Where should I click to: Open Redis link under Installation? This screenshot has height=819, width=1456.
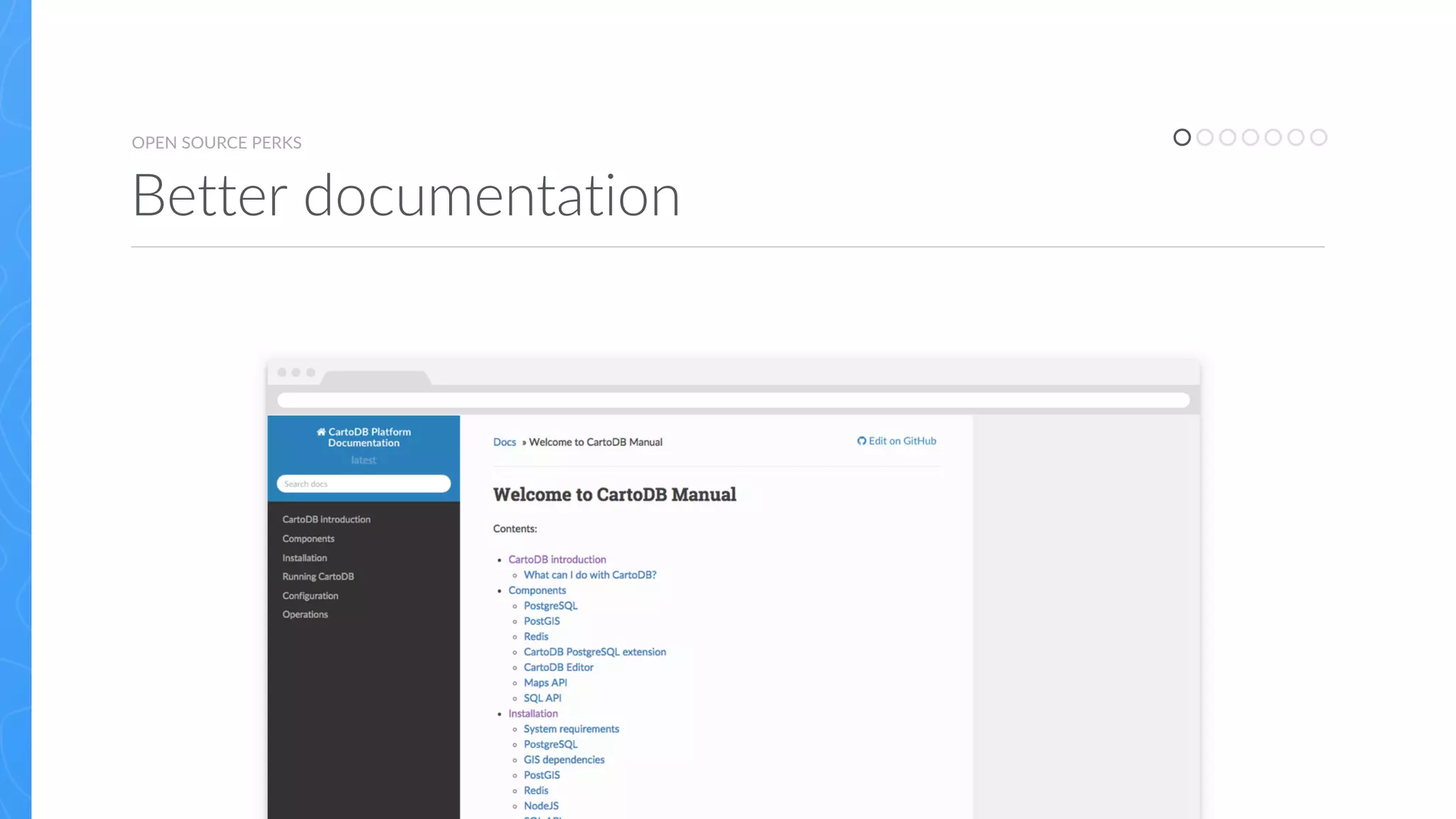coord(536,791)
